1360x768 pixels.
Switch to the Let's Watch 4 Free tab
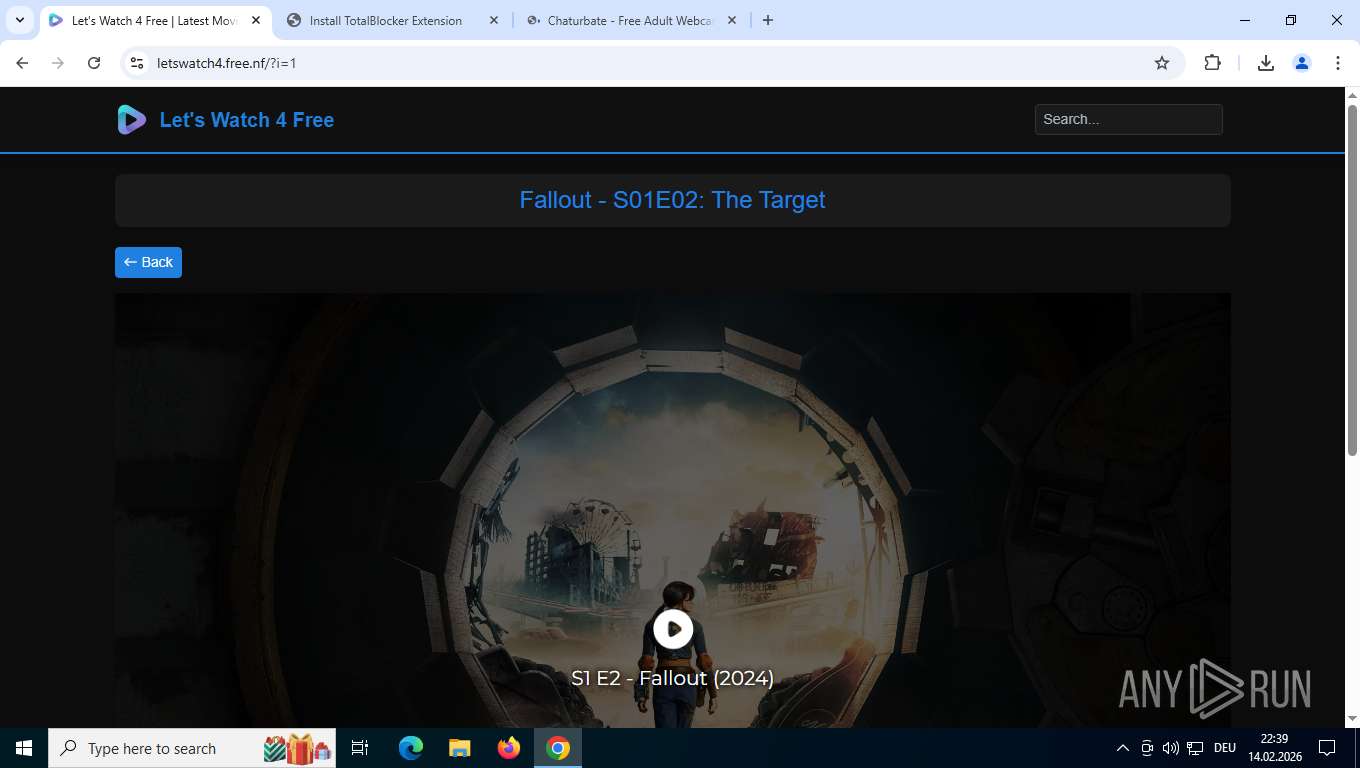coord(154,20)
